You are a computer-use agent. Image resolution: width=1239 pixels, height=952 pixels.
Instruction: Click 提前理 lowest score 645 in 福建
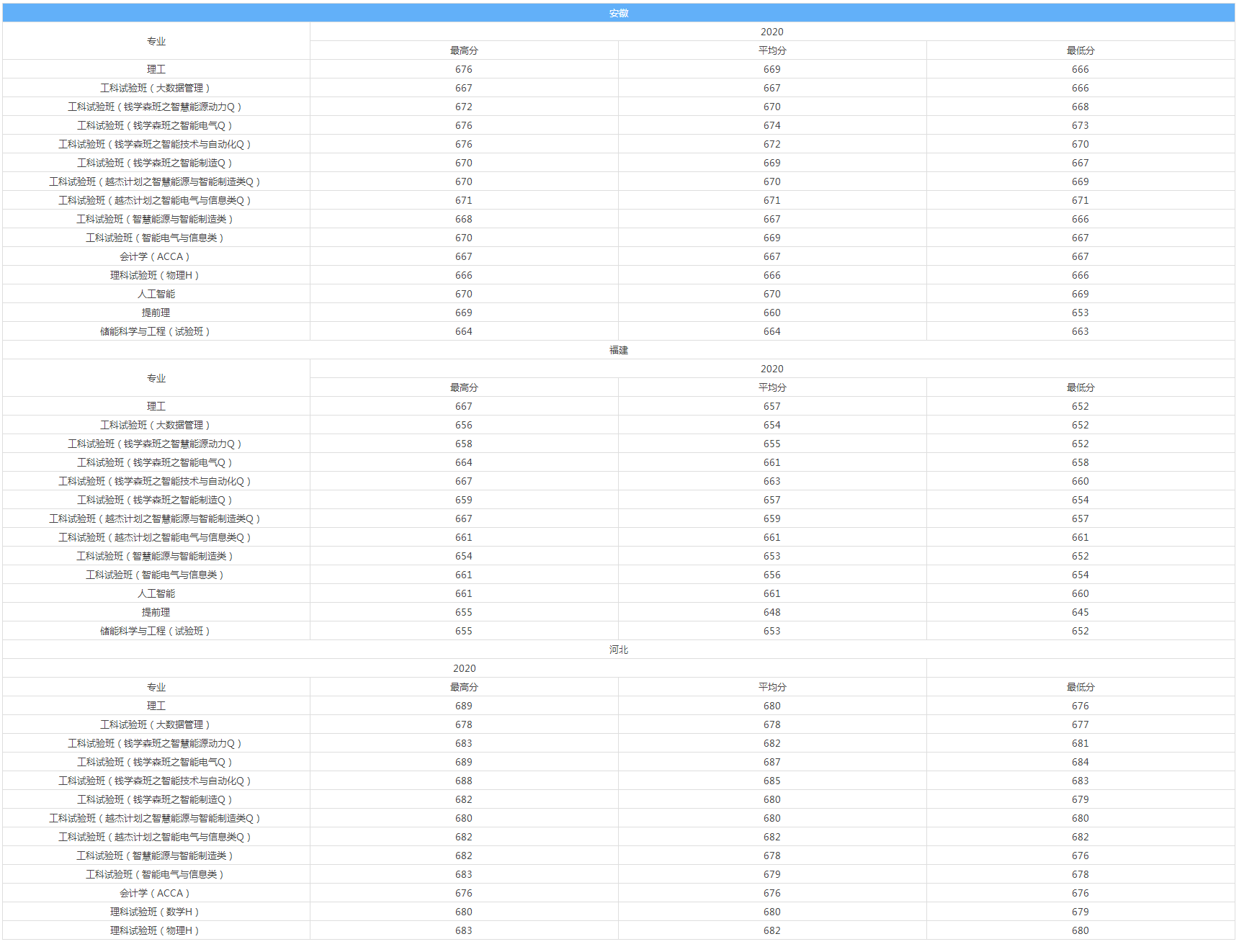[1080, 612]
